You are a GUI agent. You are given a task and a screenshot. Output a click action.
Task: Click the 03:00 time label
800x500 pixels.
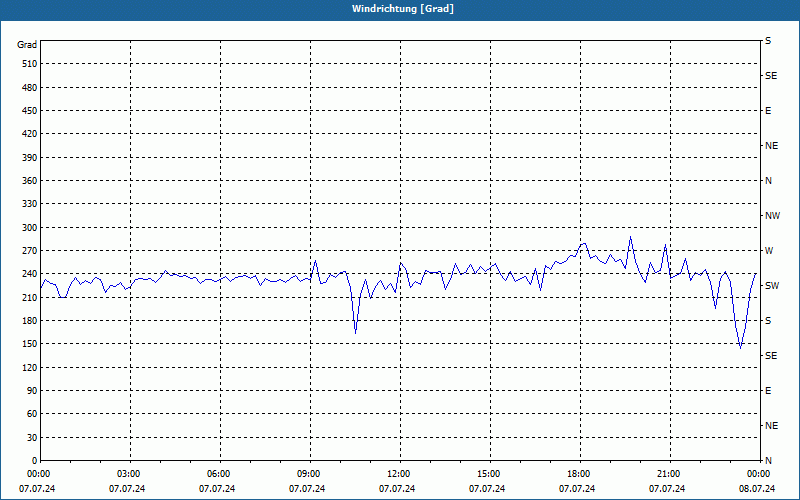click(128, 473)
